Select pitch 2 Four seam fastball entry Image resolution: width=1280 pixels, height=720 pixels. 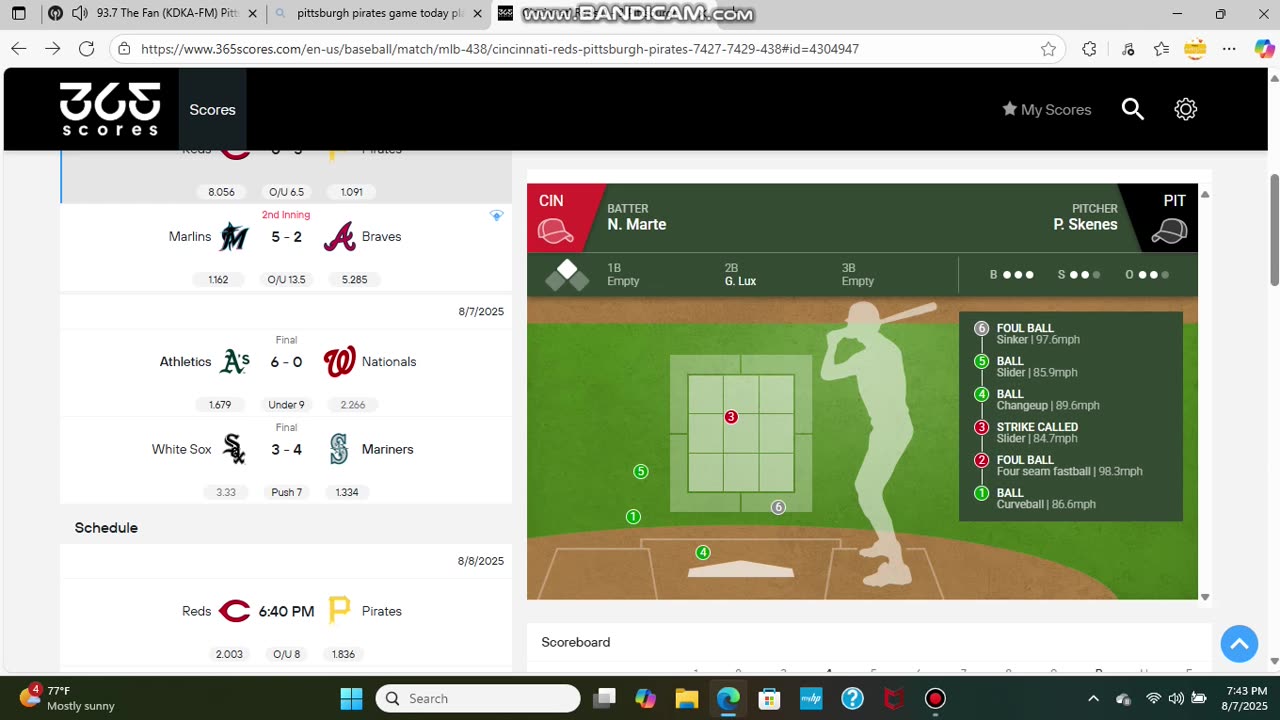click(1070, 466)
